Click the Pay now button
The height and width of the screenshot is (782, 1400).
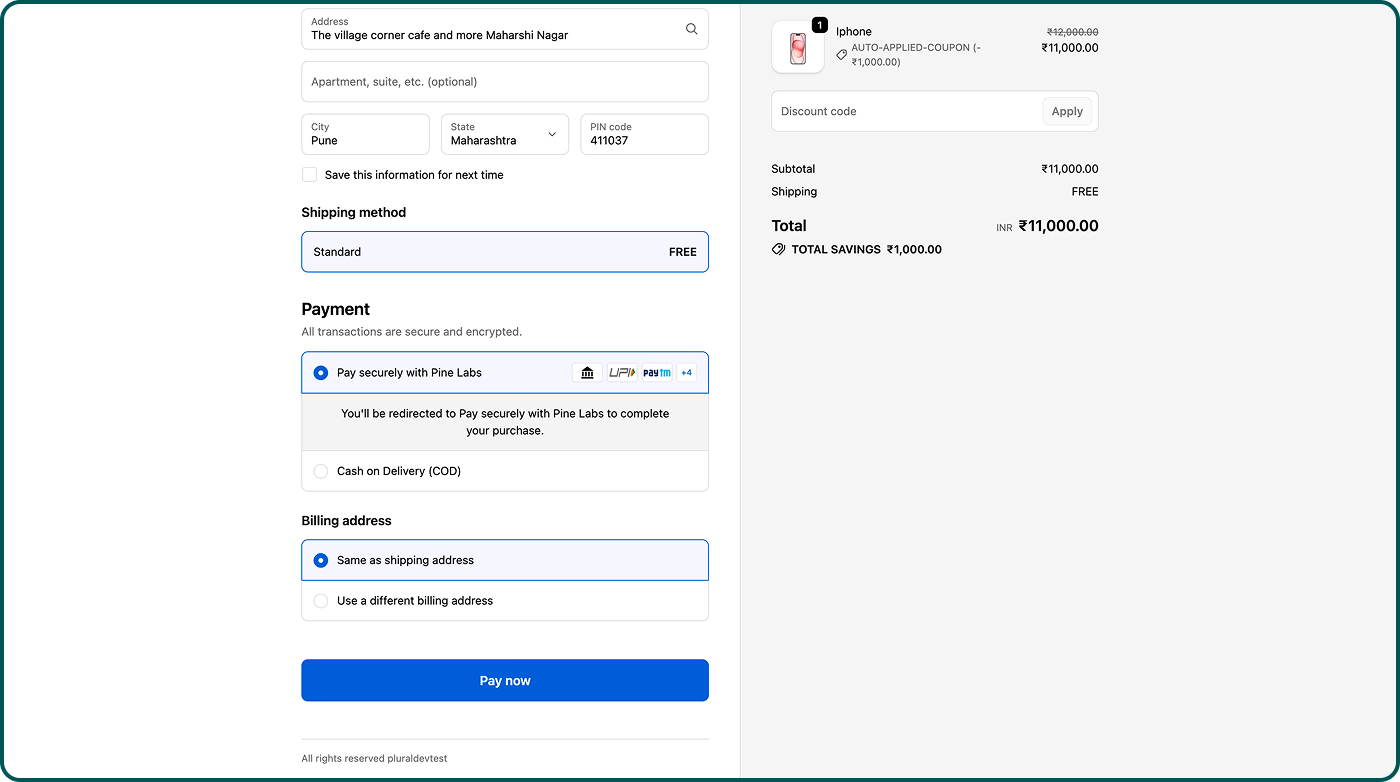505,680
